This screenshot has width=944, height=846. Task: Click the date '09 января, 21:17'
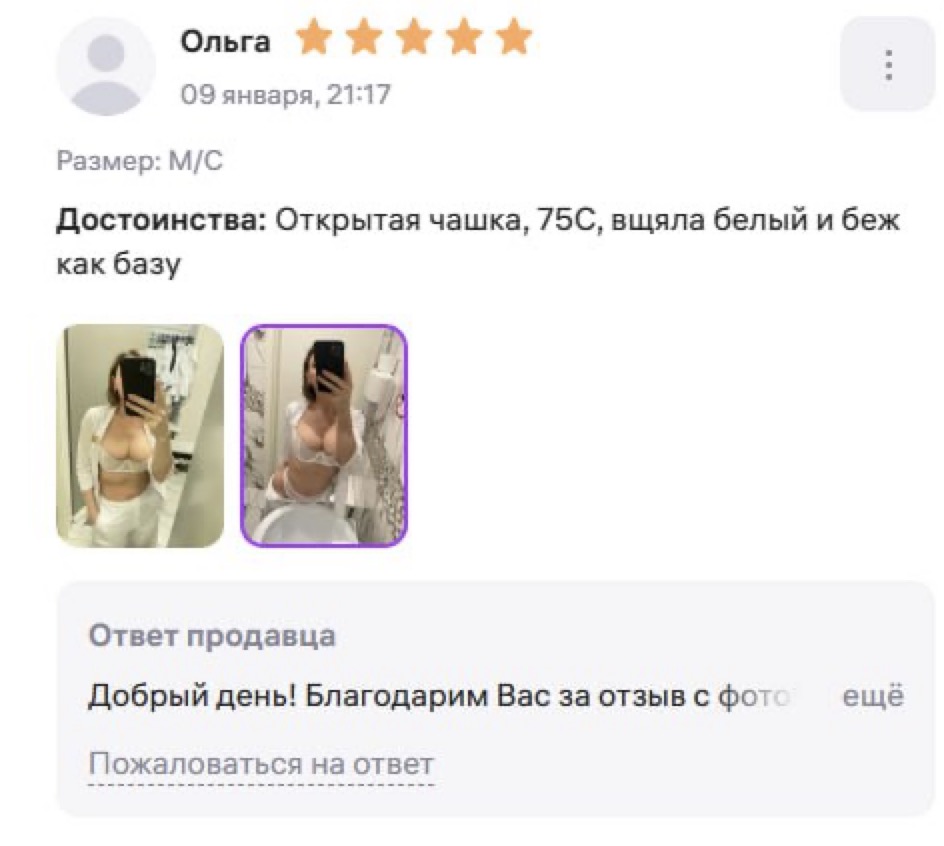(286, 95)
